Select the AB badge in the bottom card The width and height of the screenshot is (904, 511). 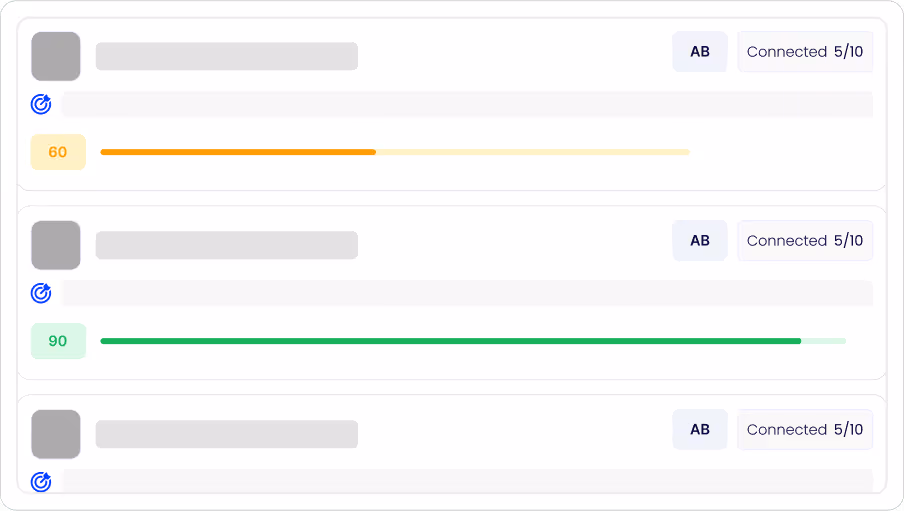pos(700,430)
